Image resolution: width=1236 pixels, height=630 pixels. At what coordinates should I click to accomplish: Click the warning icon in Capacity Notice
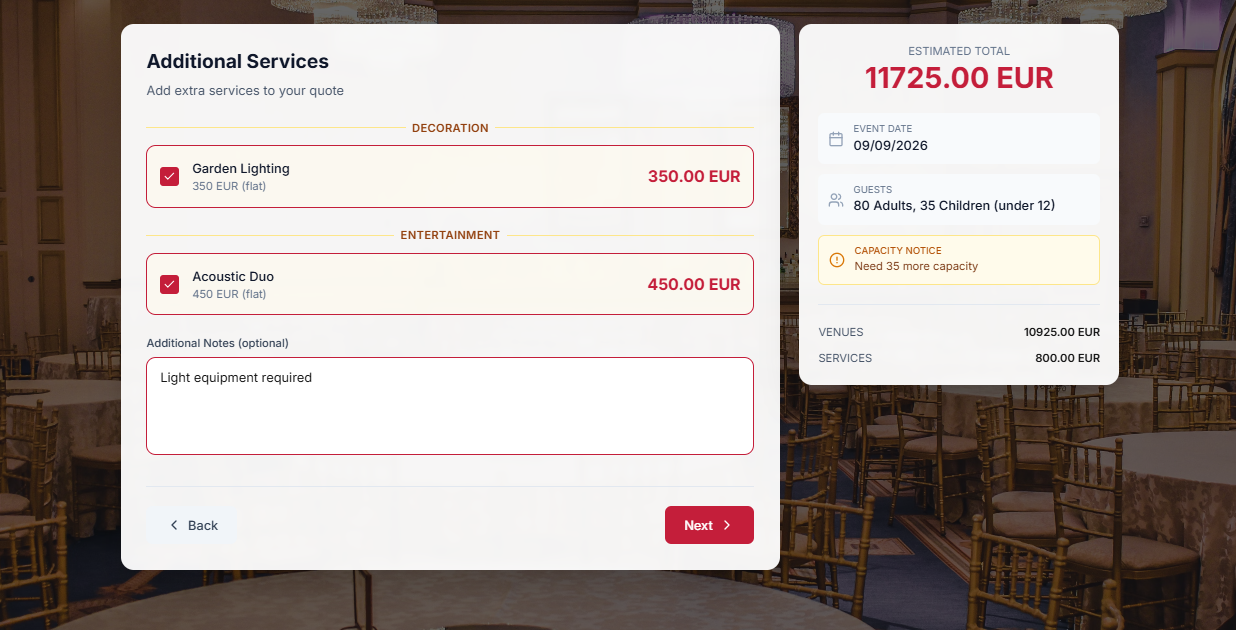tap(837, 260)
